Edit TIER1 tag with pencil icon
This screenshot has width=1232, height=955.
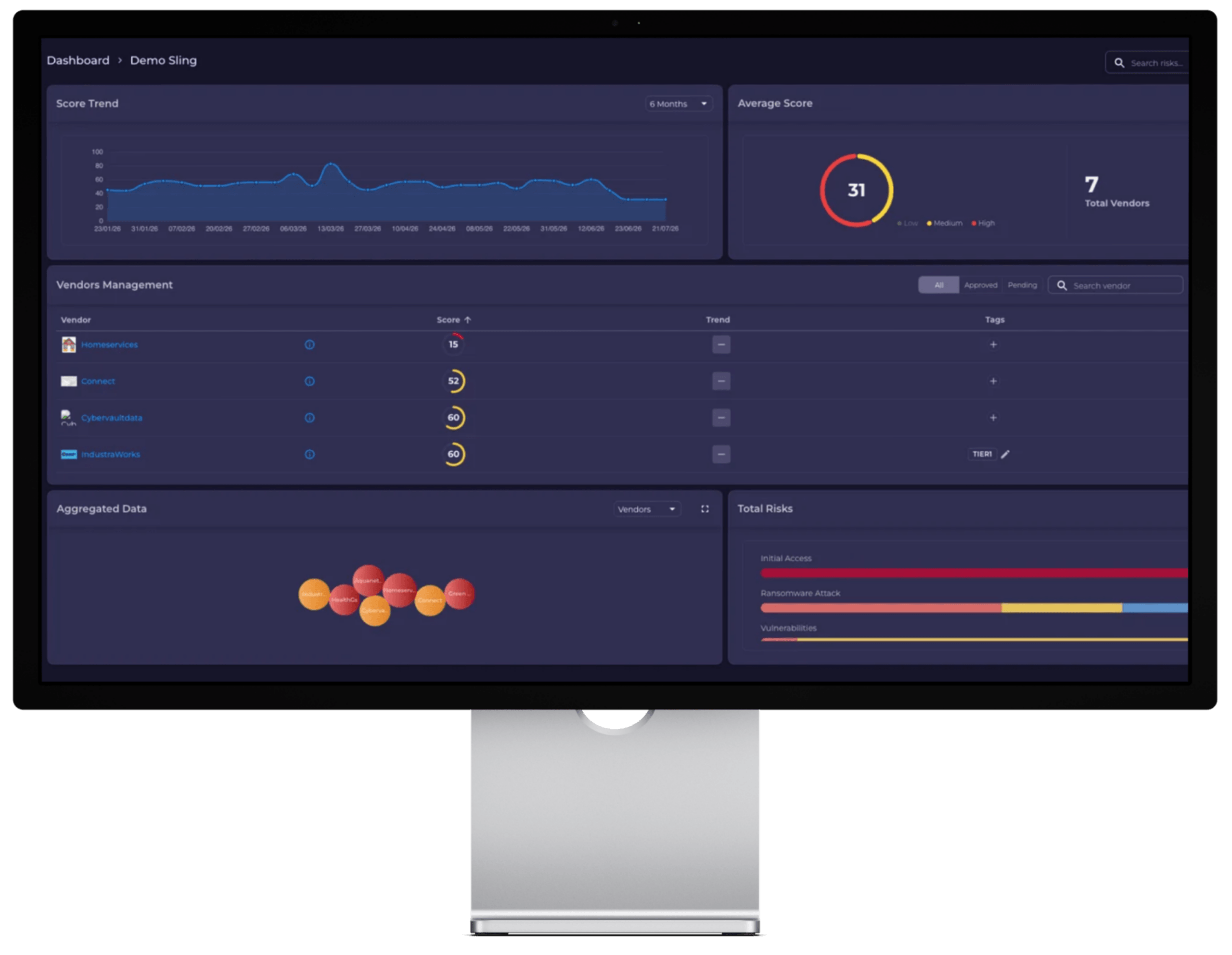(1005, 454)
